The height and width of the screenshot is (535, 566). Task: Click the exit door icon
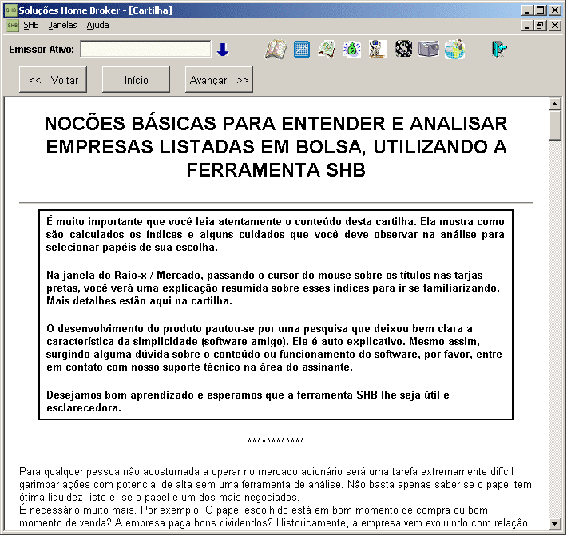click(x=500, y=49)
